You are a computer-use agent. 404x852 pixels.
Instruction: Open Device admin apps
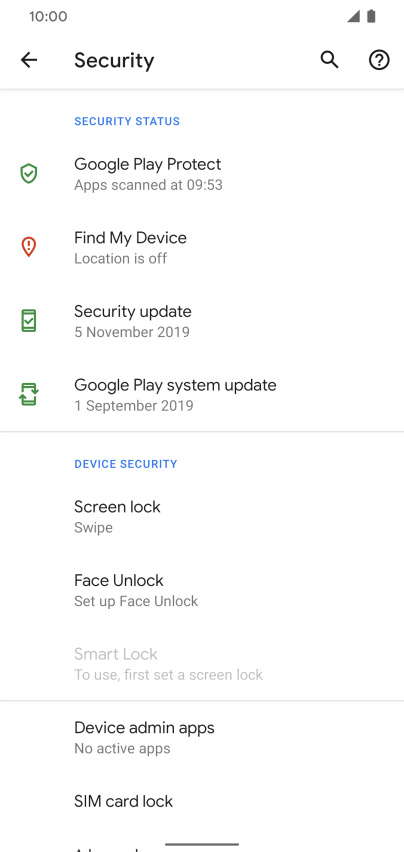202,737
